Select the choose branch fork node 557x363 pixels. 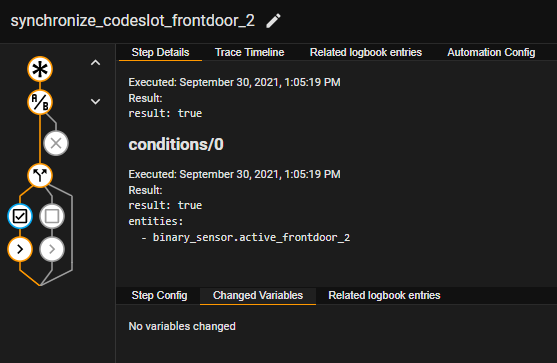coord(40,175)
